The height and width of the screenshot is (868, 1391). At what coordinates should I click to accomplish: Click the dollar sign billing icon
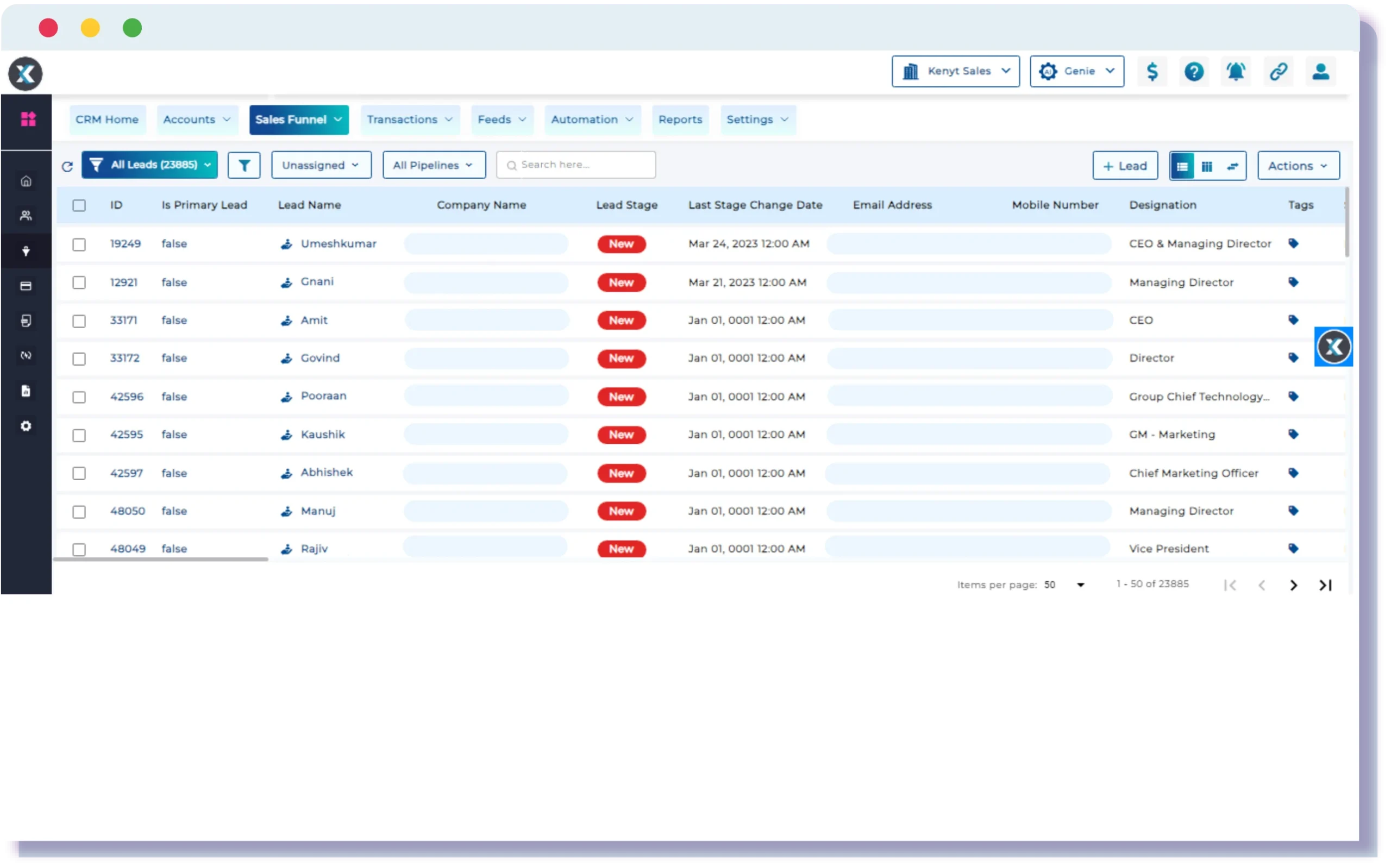(x=1152, y=72)
